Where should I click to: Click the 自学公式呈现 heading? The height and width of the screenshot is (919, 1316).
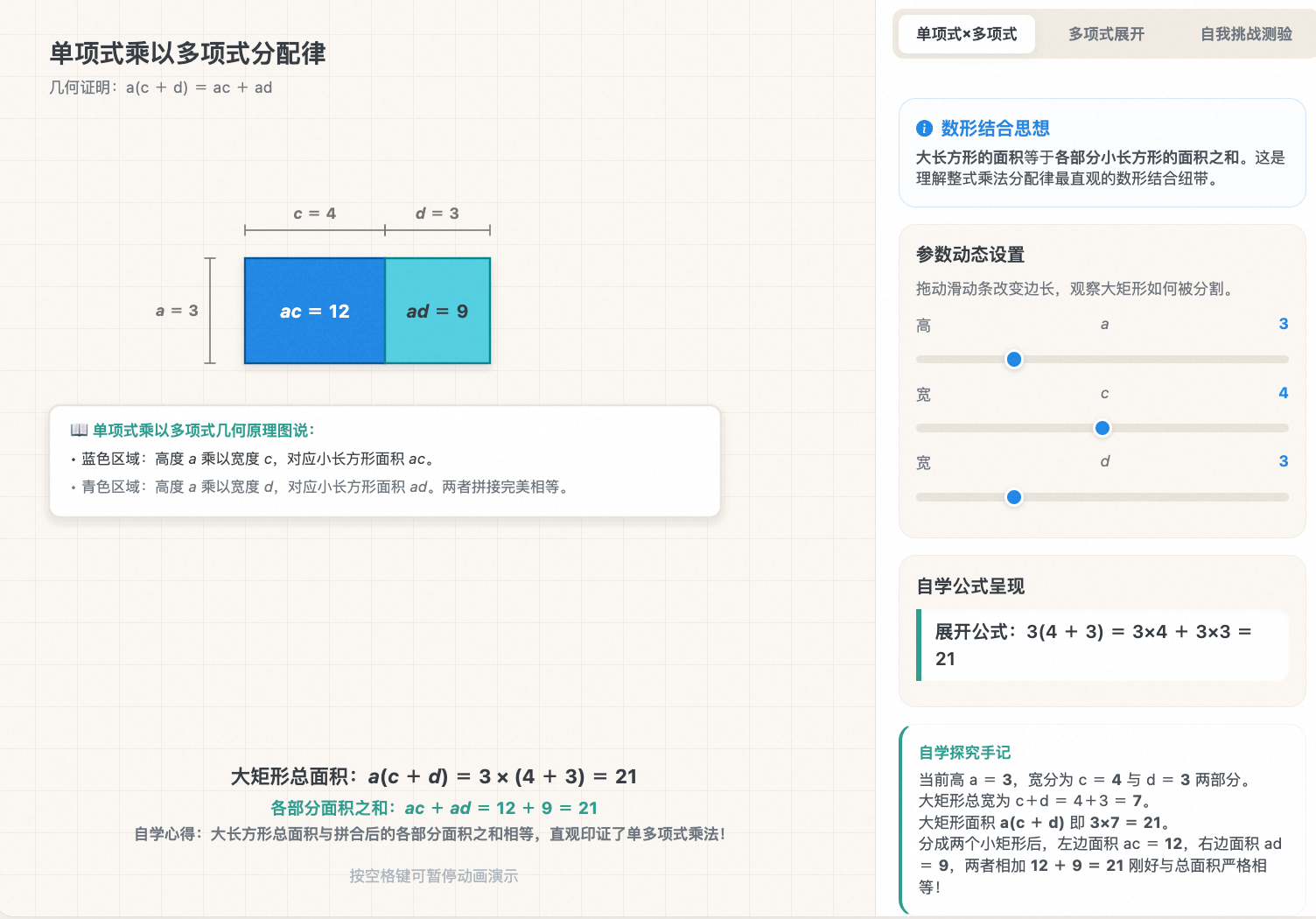(x=970, y=586)
